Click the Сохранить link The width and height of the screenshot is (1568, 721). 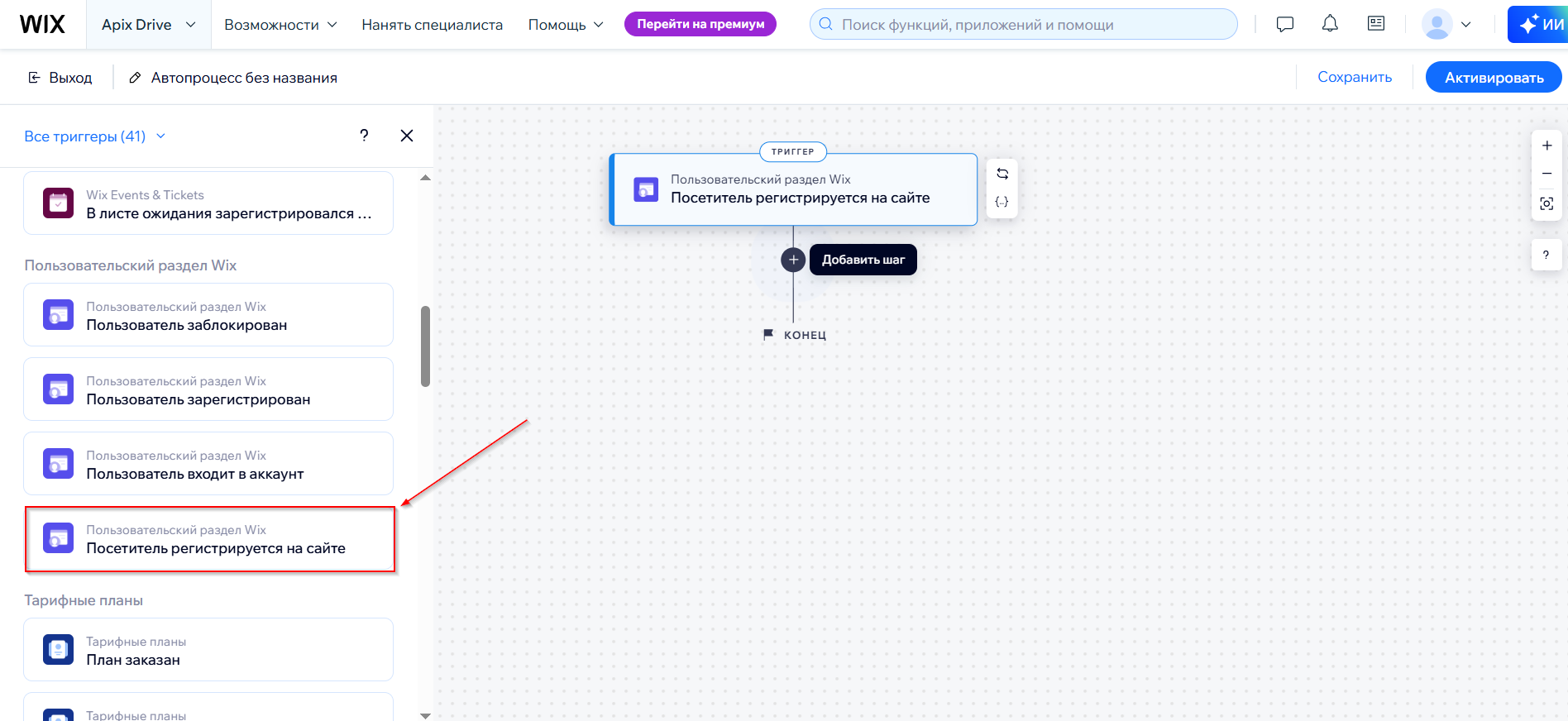(1355, 77)
